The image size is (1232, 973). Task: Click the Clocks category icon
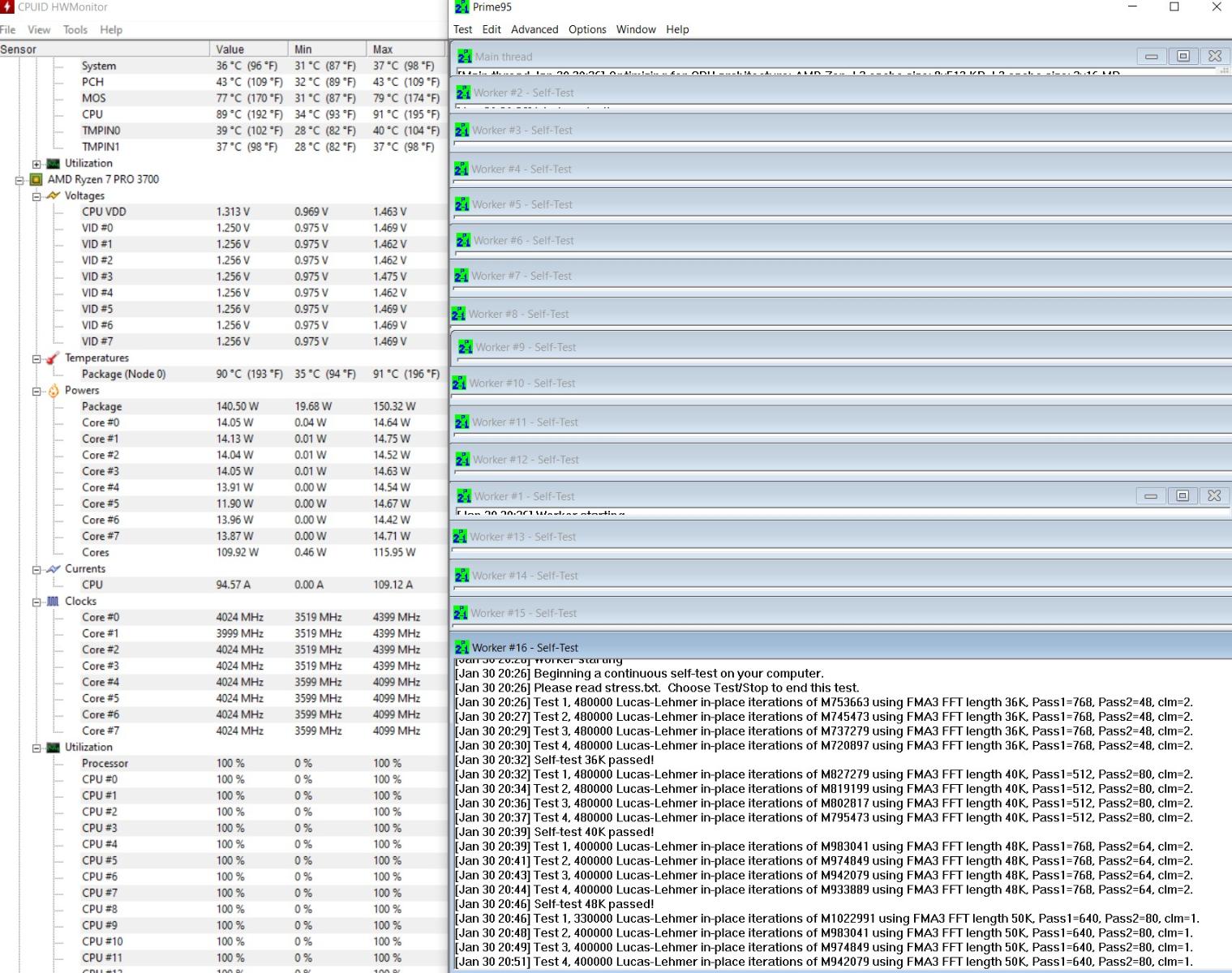[x=54, y=601]
